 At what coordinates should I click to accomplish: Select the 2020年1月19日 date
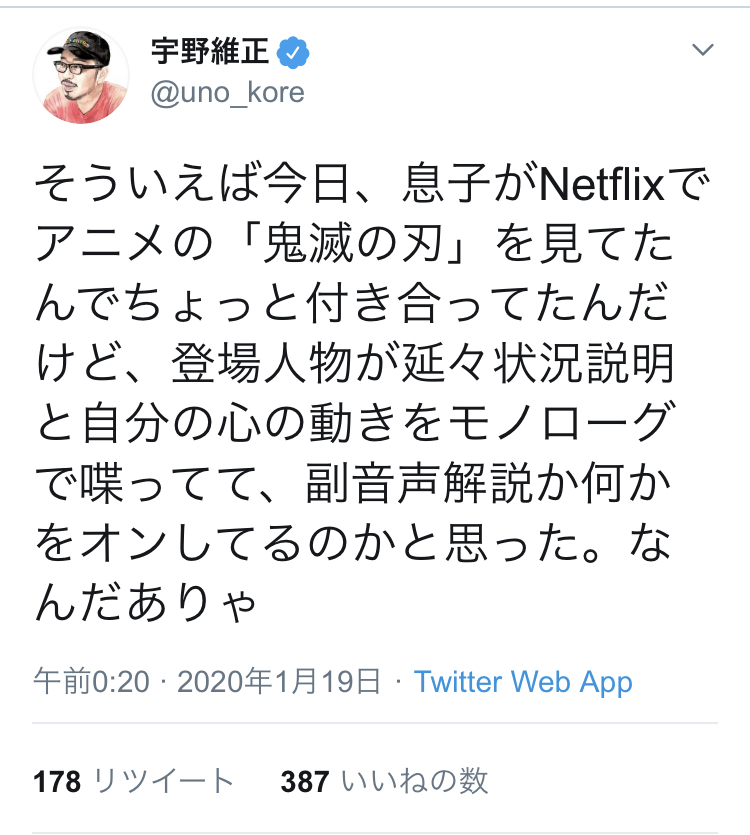click(x=280, y=682)
